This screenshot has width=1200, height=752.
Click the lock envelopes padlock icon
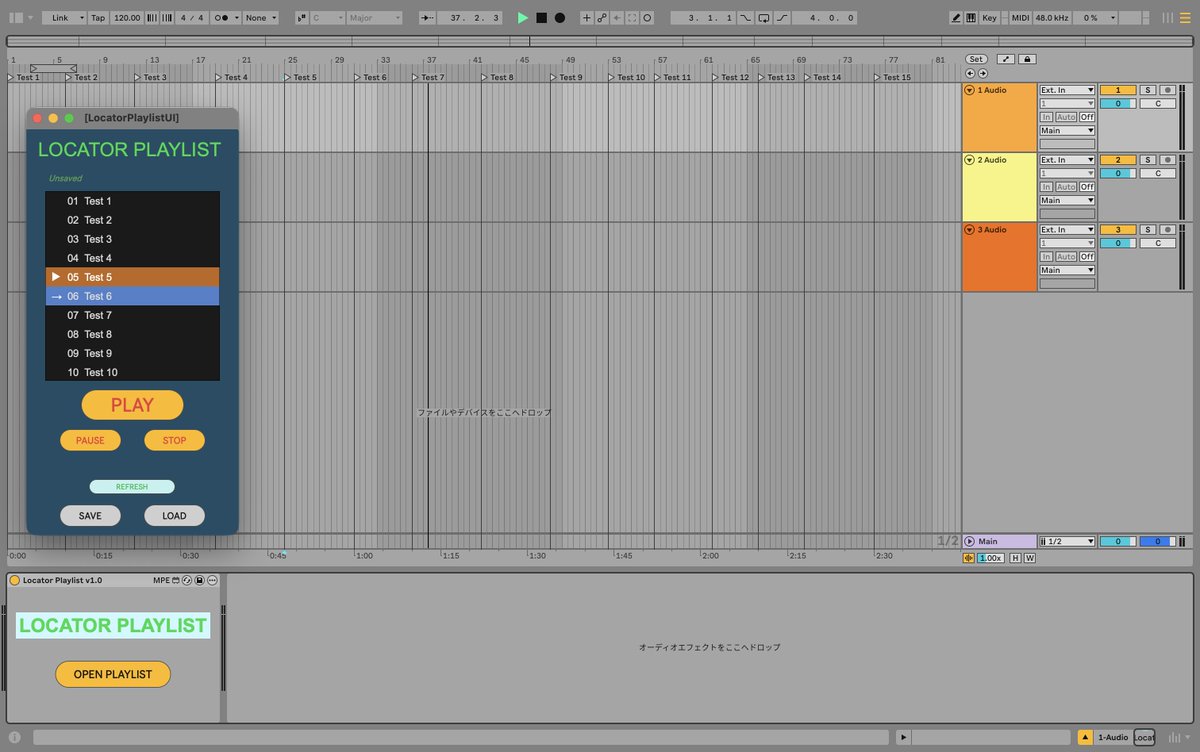coord(1027,59)
